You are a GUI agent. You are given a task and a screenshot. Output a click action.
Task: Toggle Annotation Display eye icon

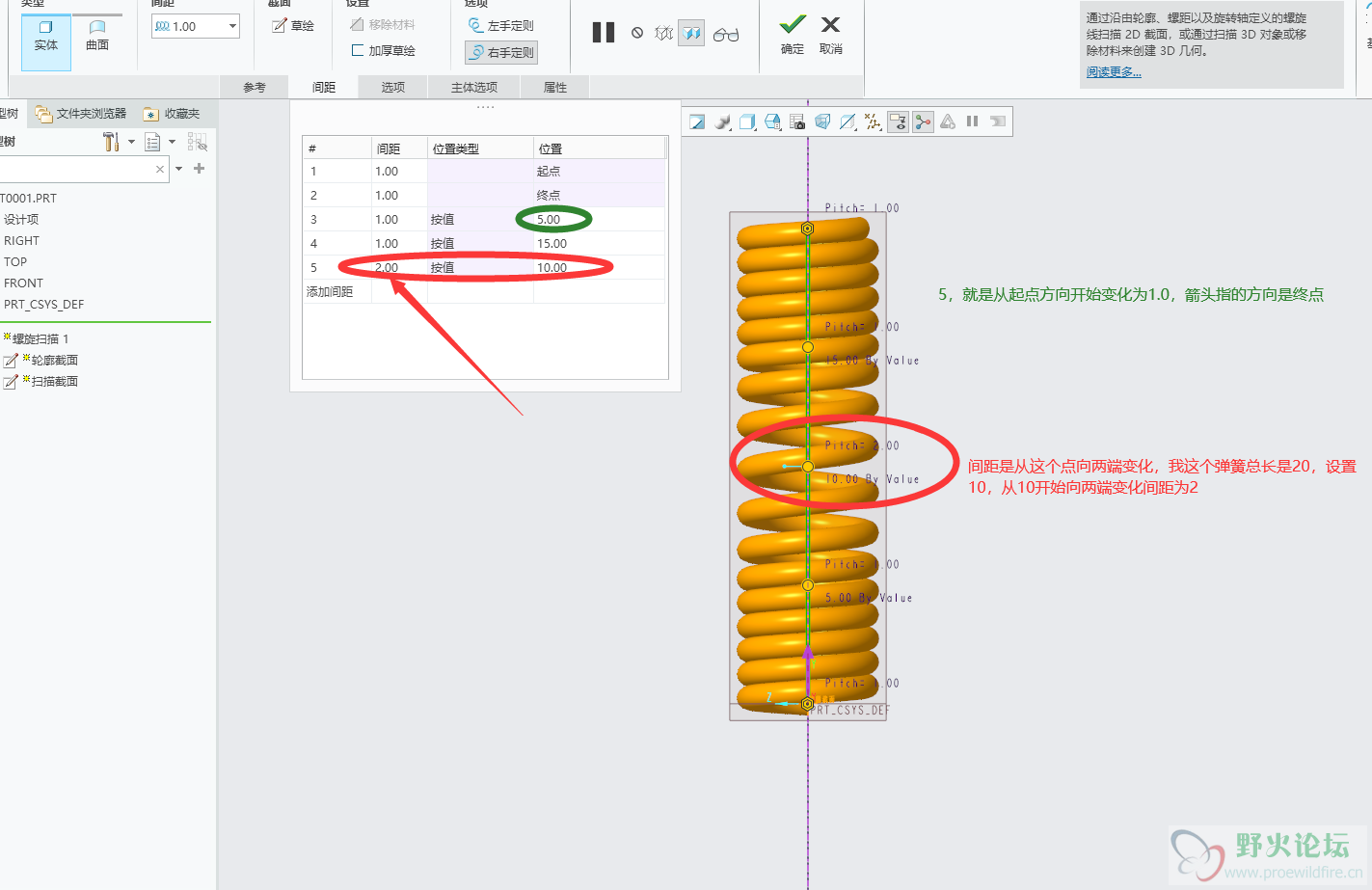pos(898,121)
